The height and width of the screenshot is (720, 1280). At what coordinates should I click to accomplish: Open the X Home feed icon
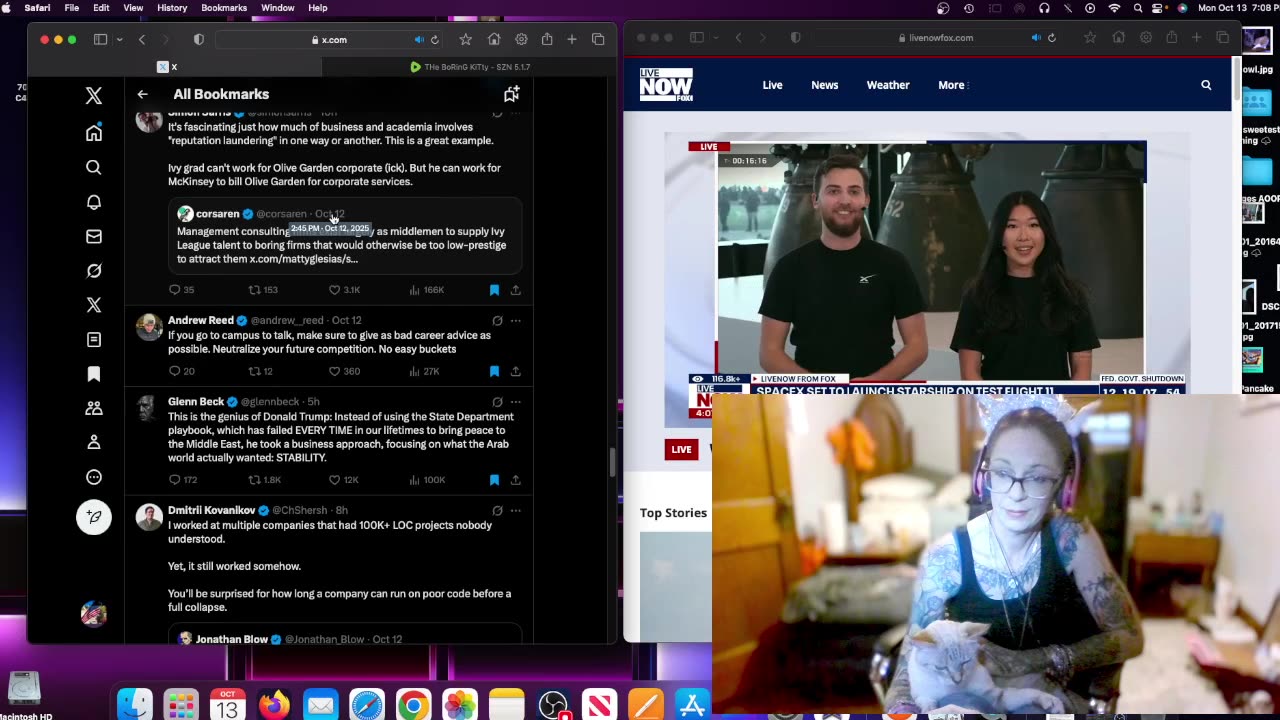94,133
